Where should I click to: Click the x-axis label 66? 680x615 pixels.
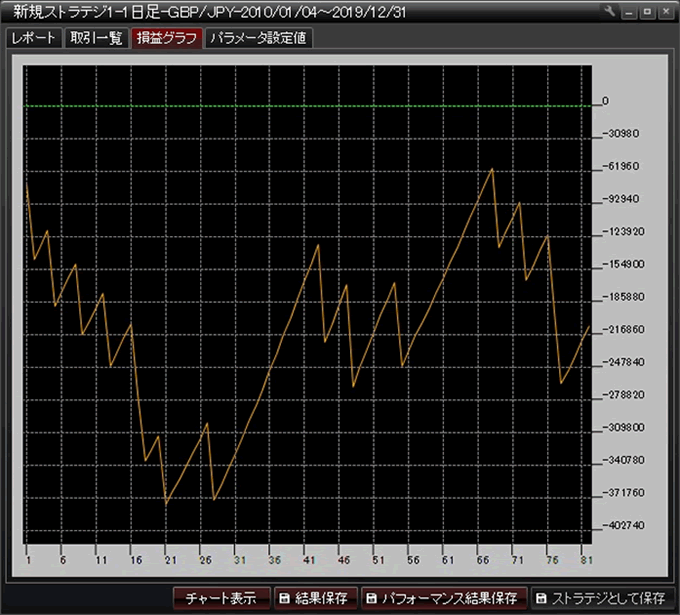(483, 560)
